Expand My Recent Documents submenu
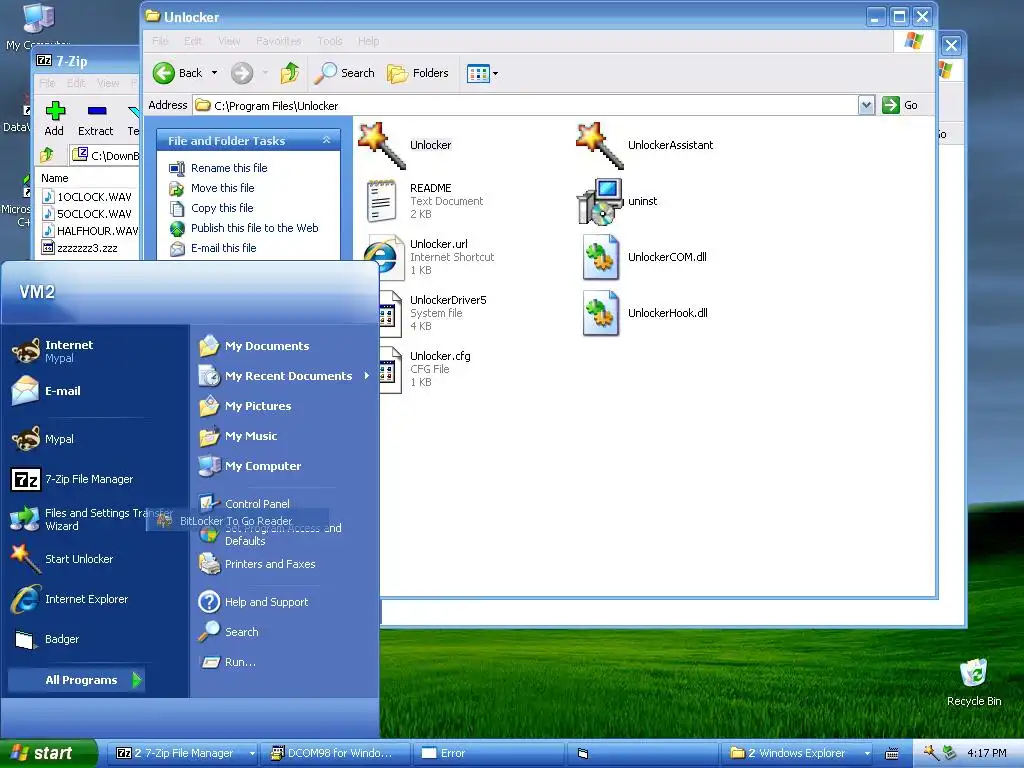 (x=284, y=376)
